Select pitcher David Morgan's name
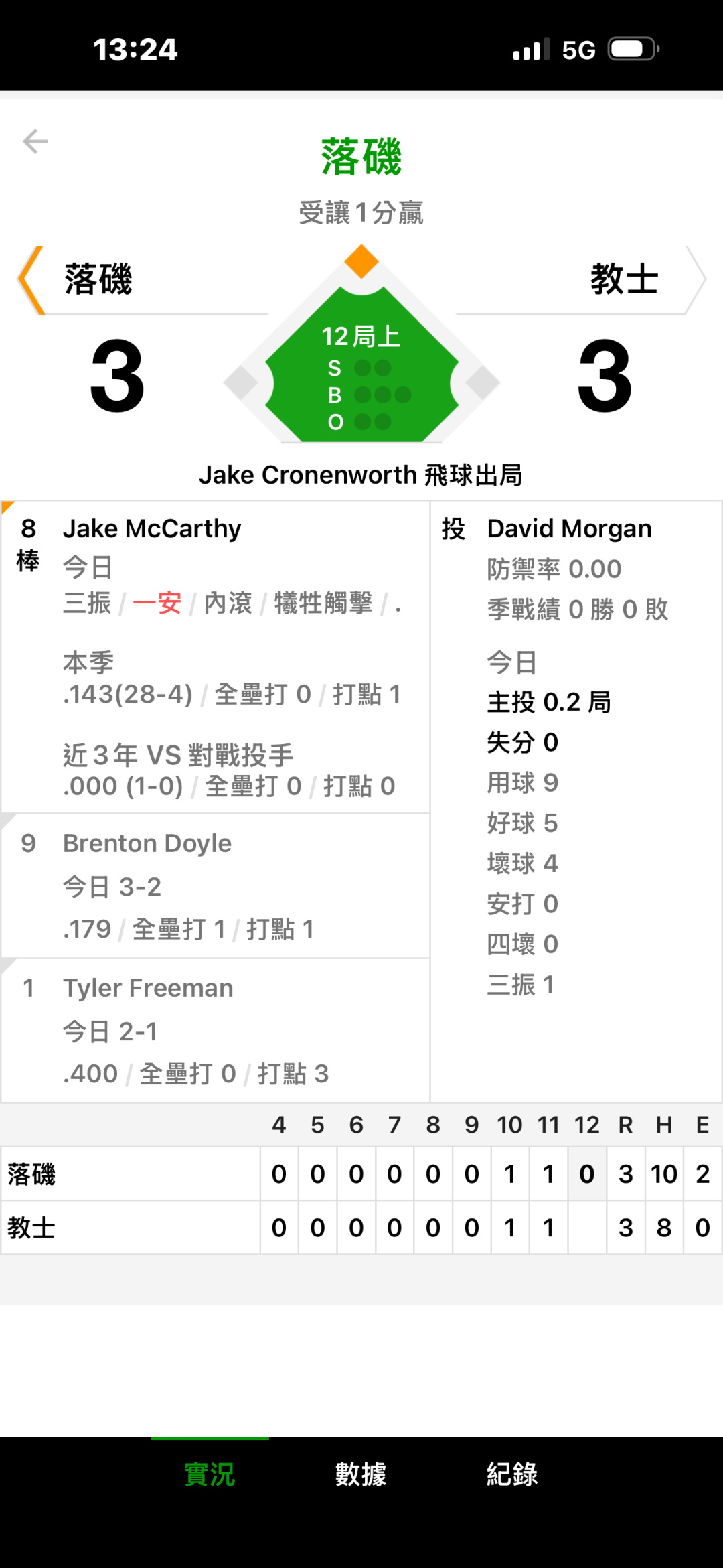Viewport: 723px width, 1568px height. point(569,529)
